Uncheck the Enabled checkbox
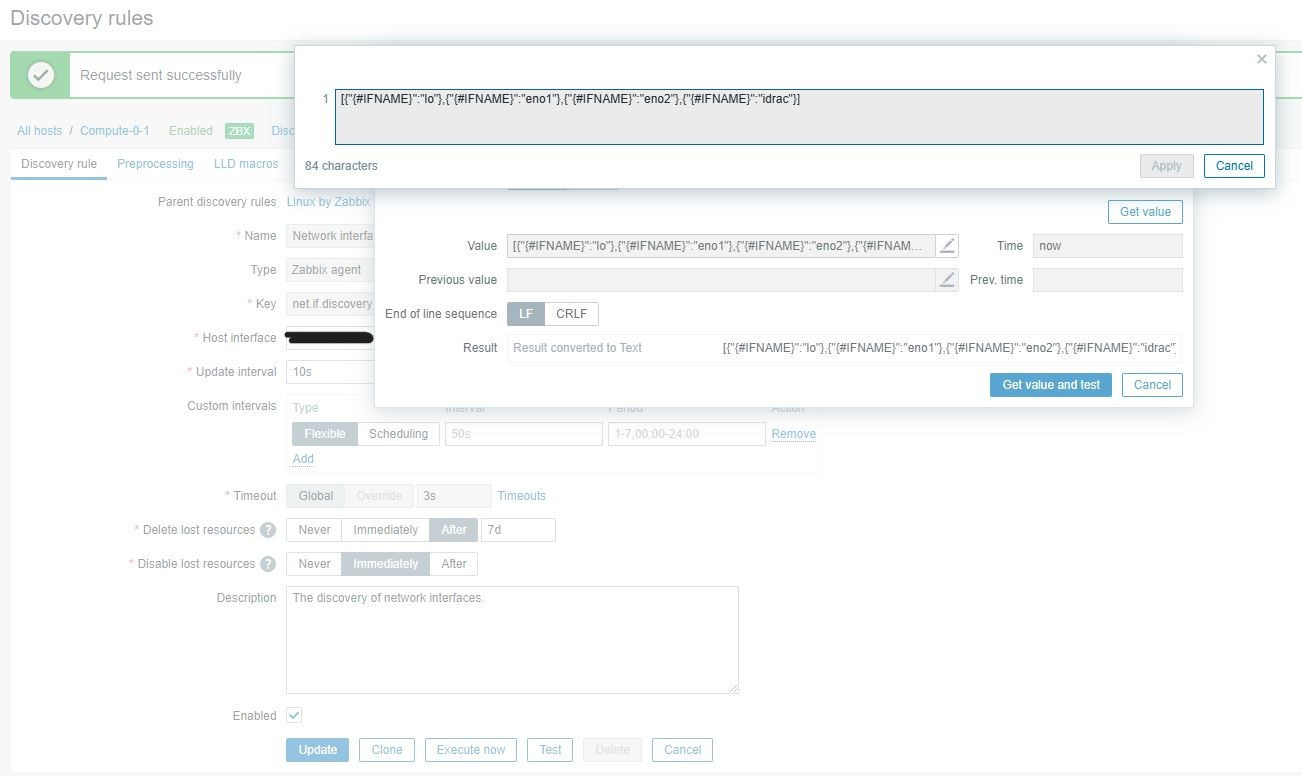 pyautogui.click(x=293, y=715)
